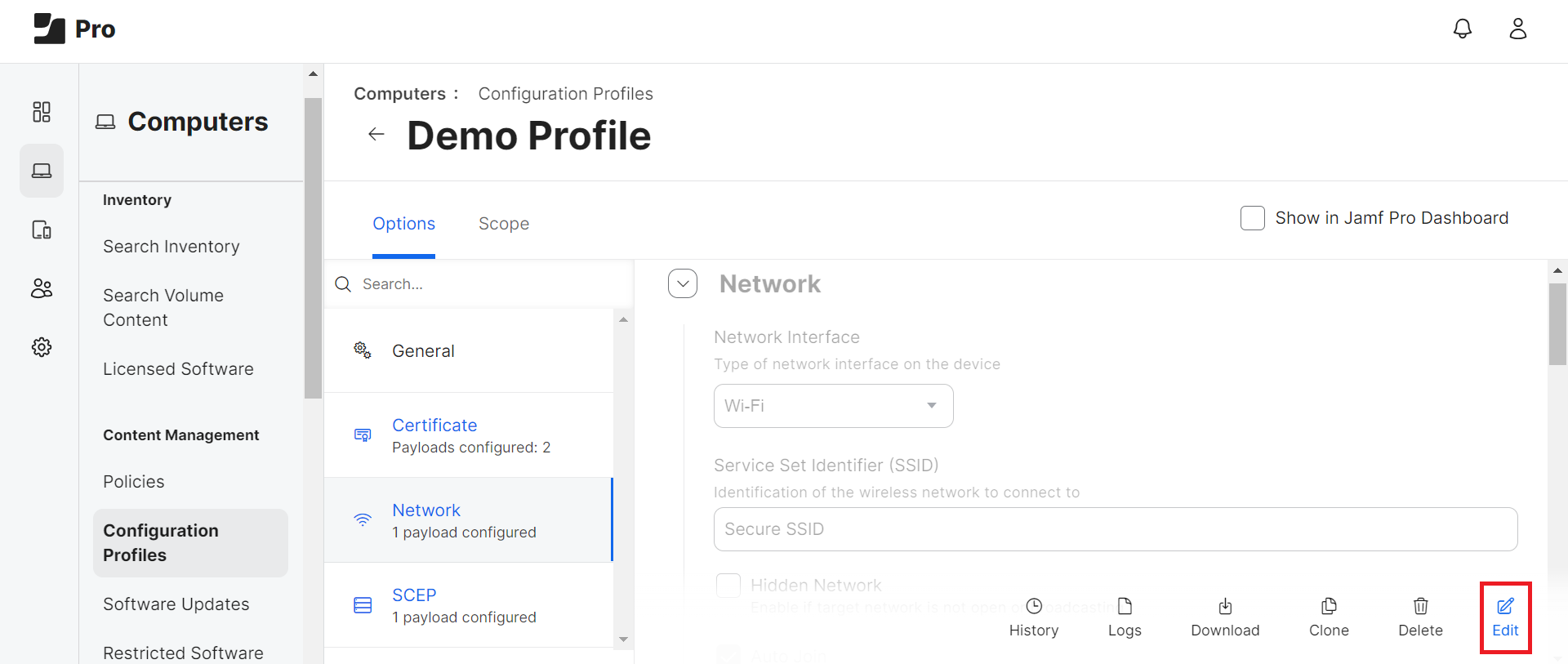This screenshot has width=1568, height=664.
Task: Click the Network Wi-Fi icon
Action: tap(363, 519)
